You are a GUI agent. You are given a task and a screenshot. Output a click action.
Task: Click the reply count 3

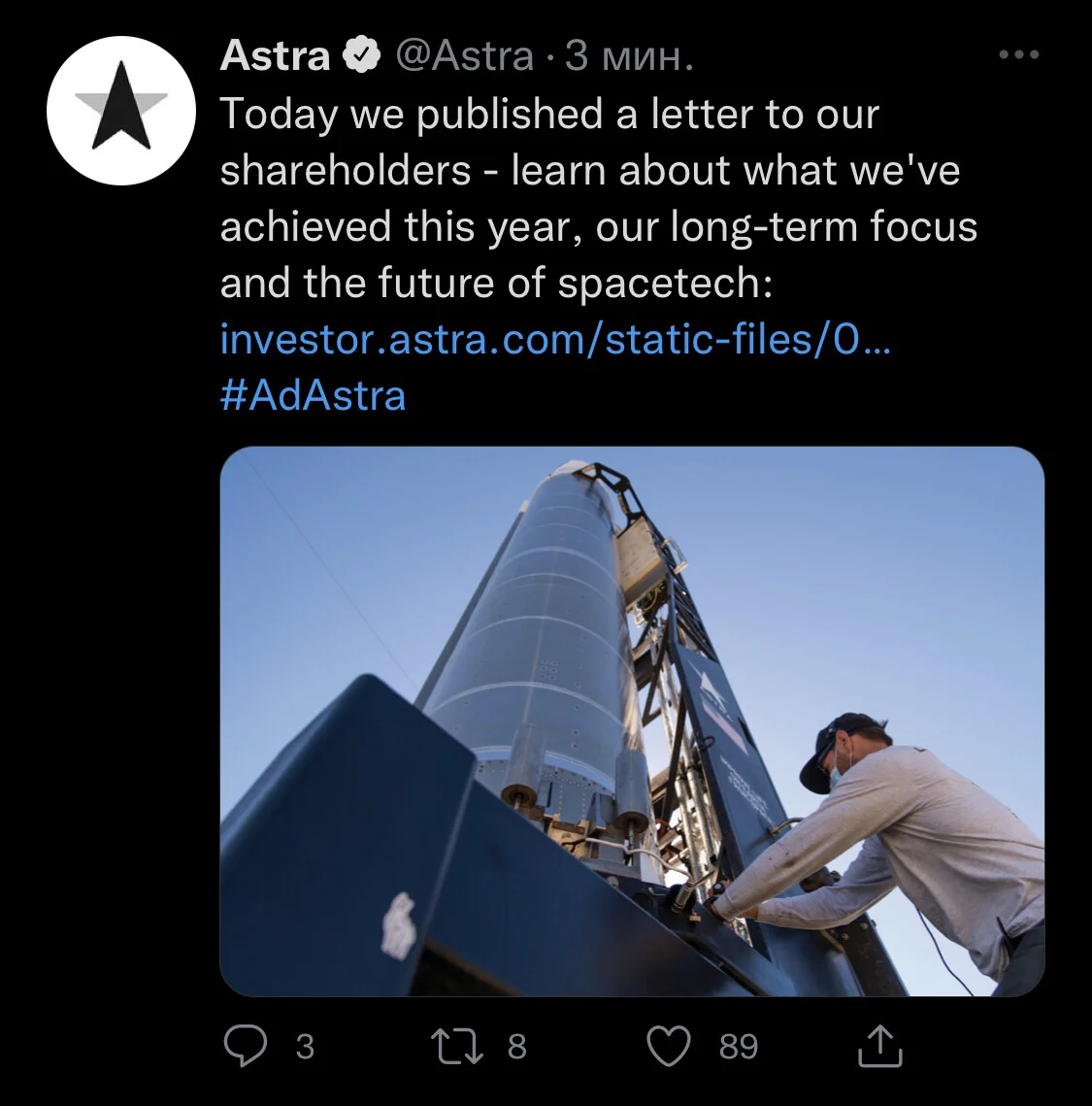(305, 1046)
